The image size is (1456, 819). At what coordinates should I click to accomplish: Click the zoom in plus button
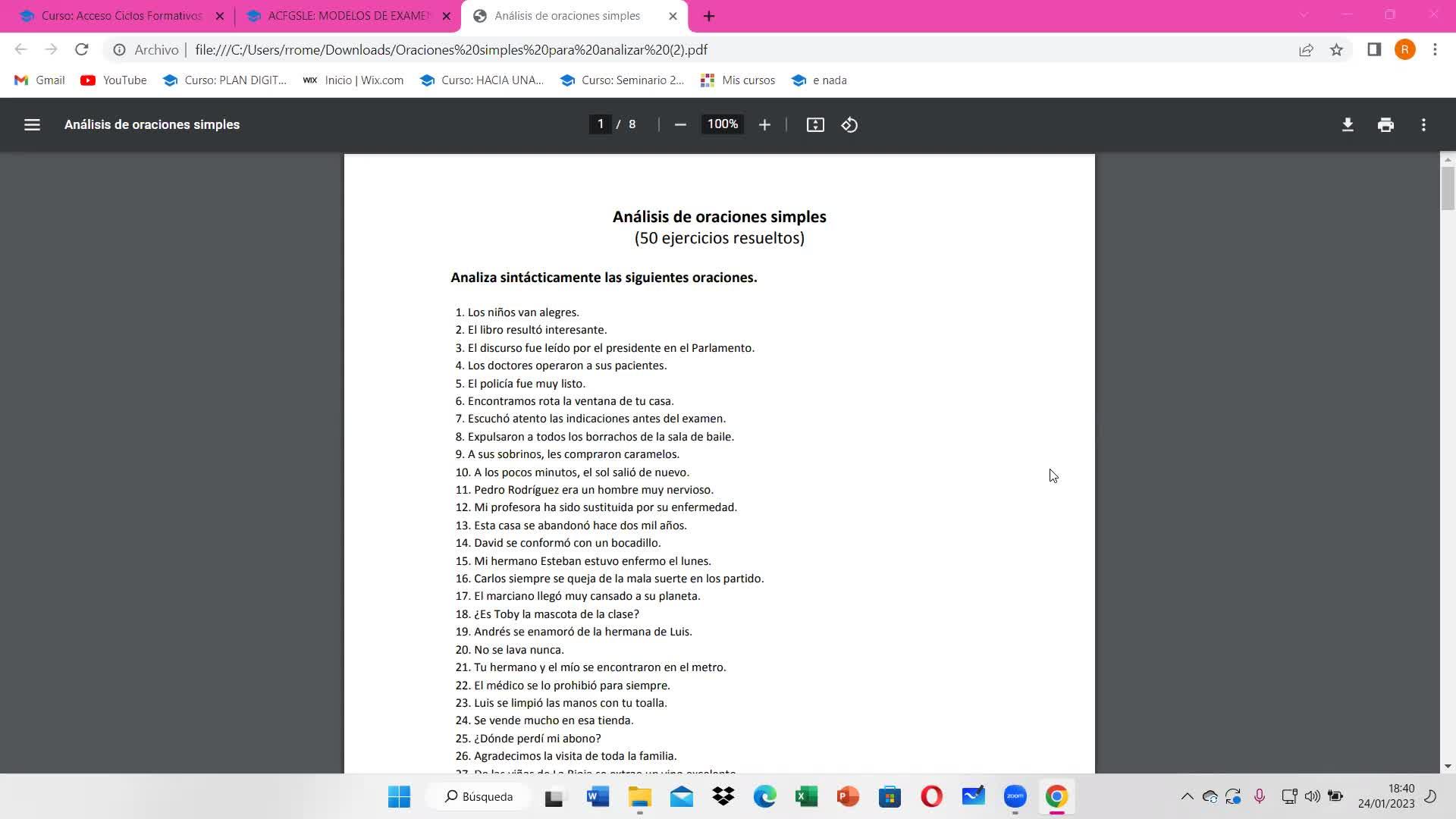(x=764, y=125)
